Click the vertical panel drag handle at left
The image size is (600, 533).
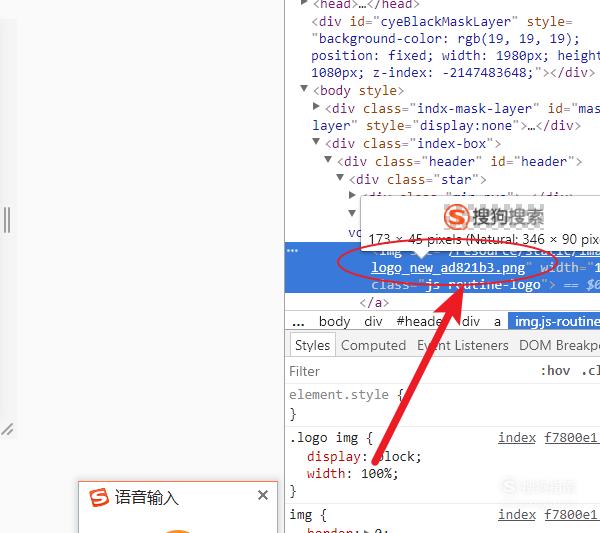(7, 220)
